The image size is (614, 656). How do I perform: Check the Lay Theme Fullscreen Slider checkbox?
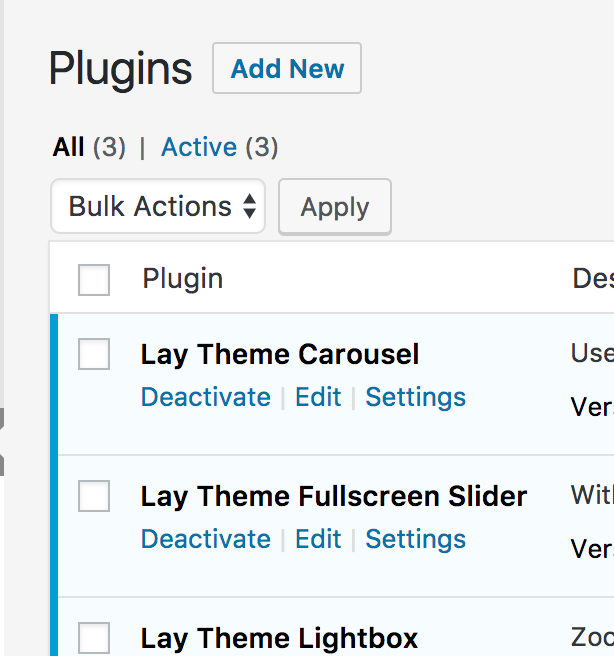[94, 496]
